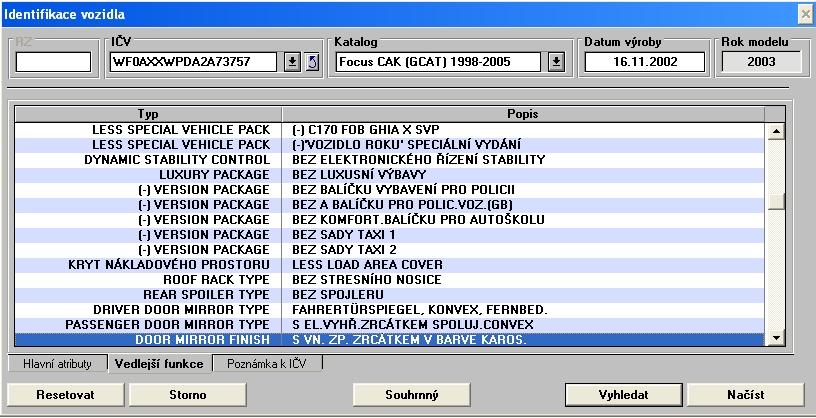Click the Souhrnný button
The width and height of the screenshot is (816, 418).
(411, 394)
